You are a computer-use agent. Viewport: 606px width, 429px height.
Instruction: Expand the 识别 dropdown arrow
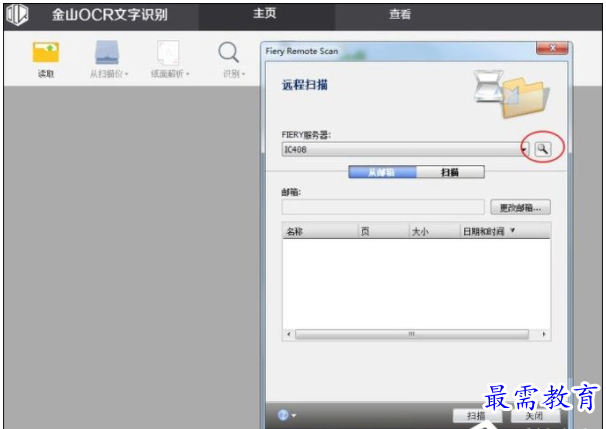[x=243, y=74]
